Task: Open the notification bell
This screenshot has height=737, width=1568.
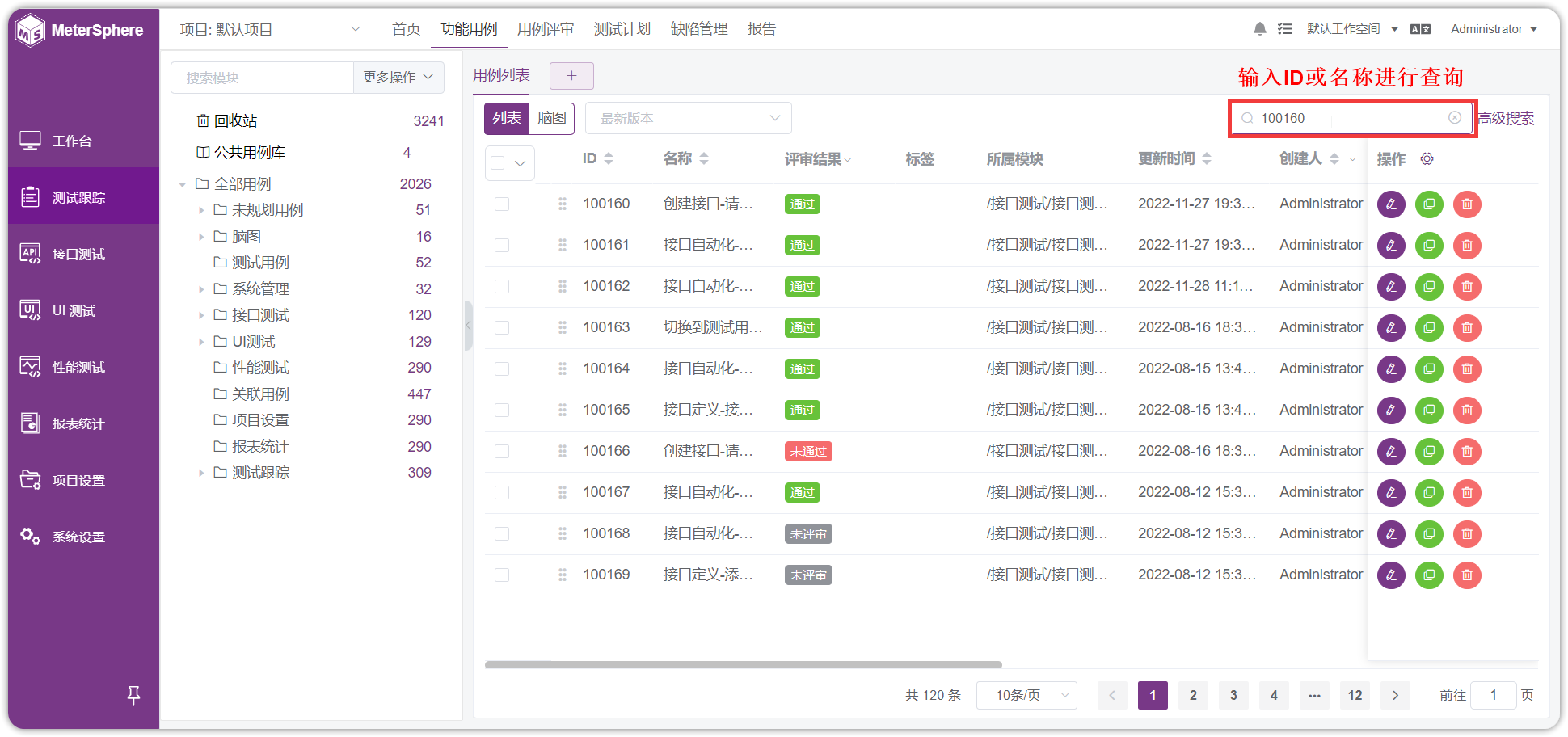Action: point(1259,29)
